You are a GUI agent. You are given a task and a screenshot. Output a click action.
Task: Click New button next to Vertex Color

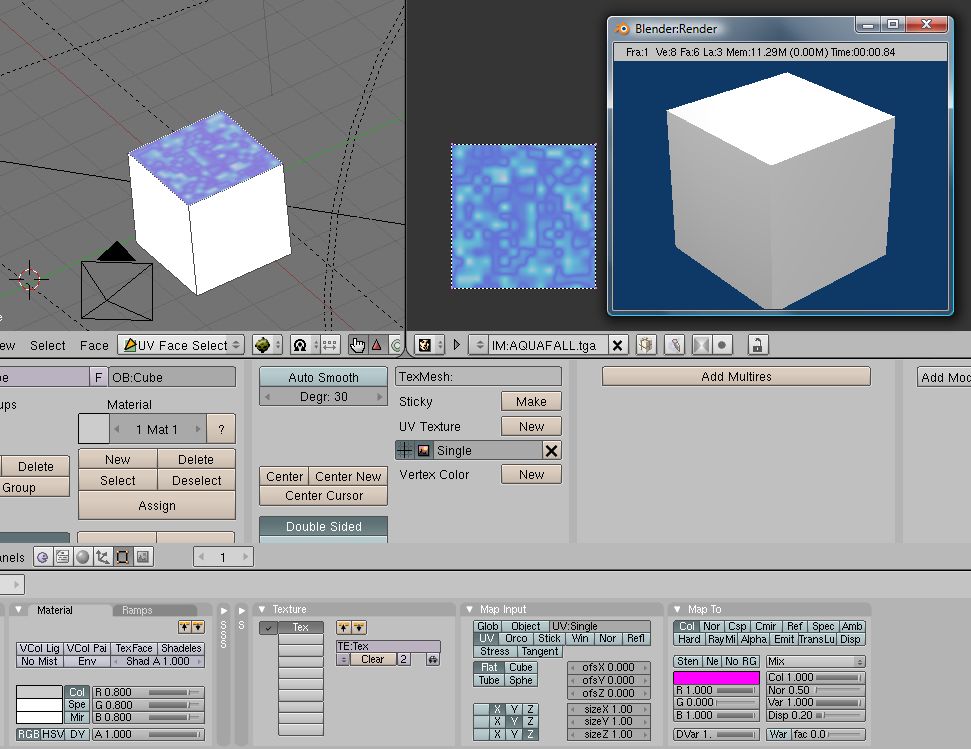(x=531, y=474)
